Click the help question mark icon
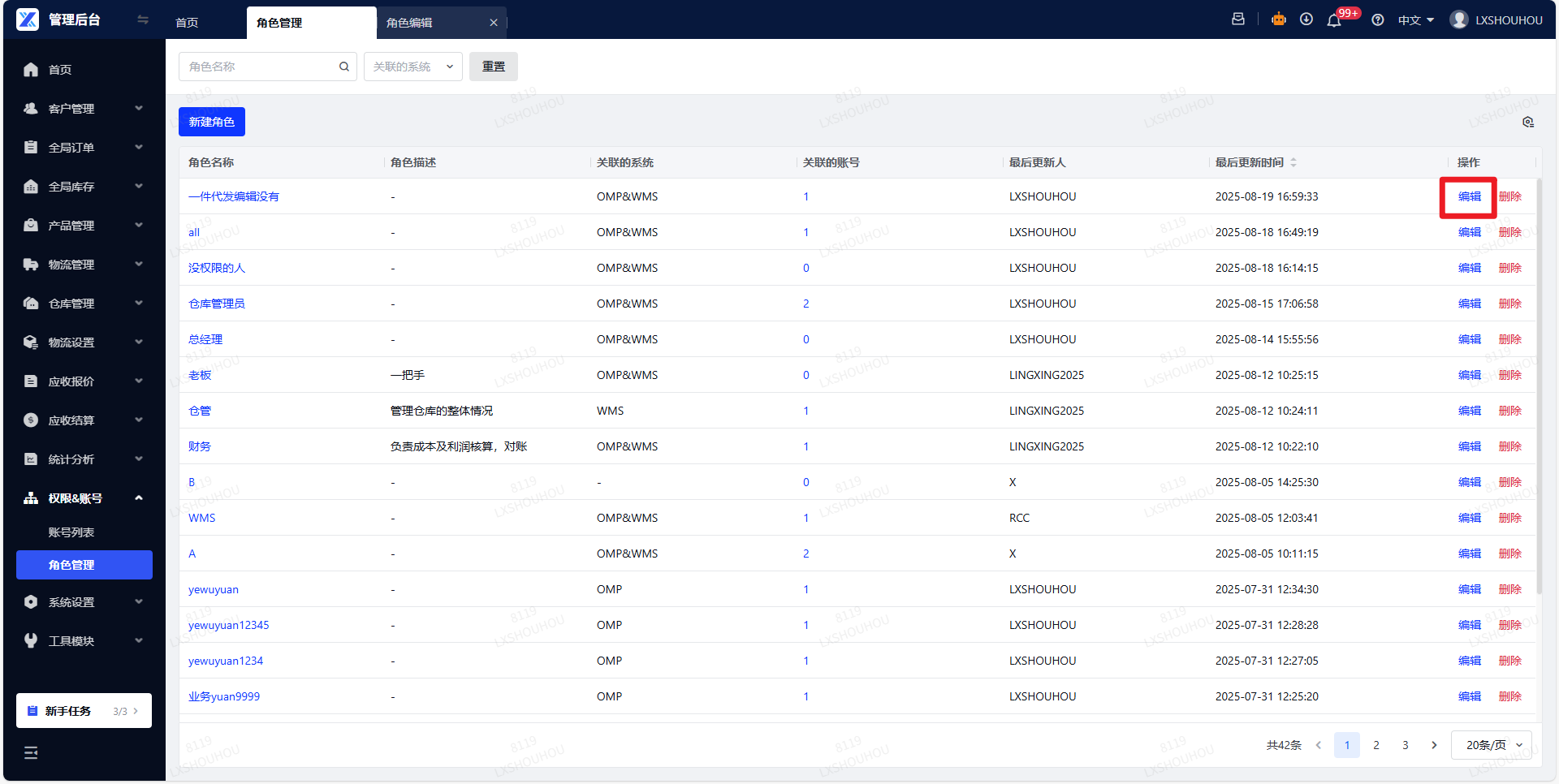Screen dimensions: 1559x784 (x=1378, y=20)
